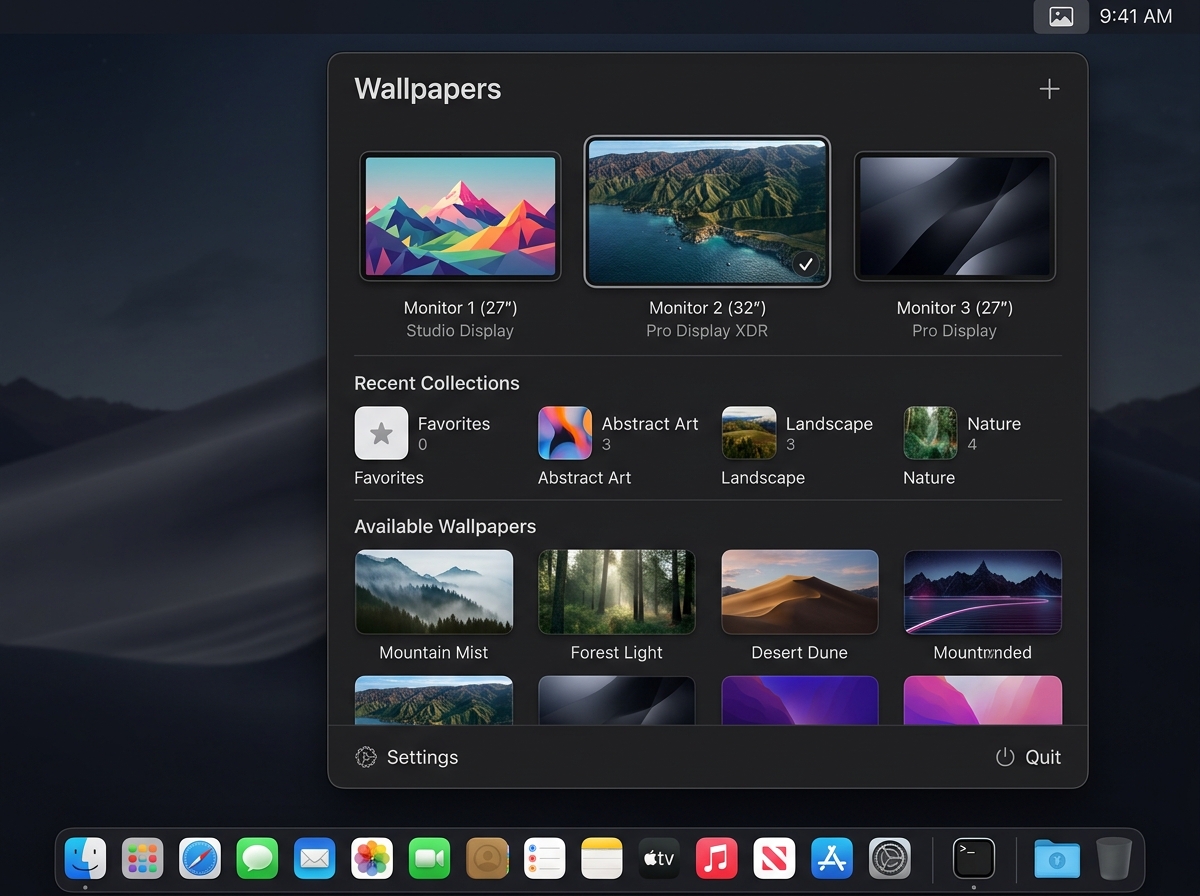This screenshot has height=896, width=1200.
Task: Launch Safari from the dock
Action: click(x=200, y=858)
